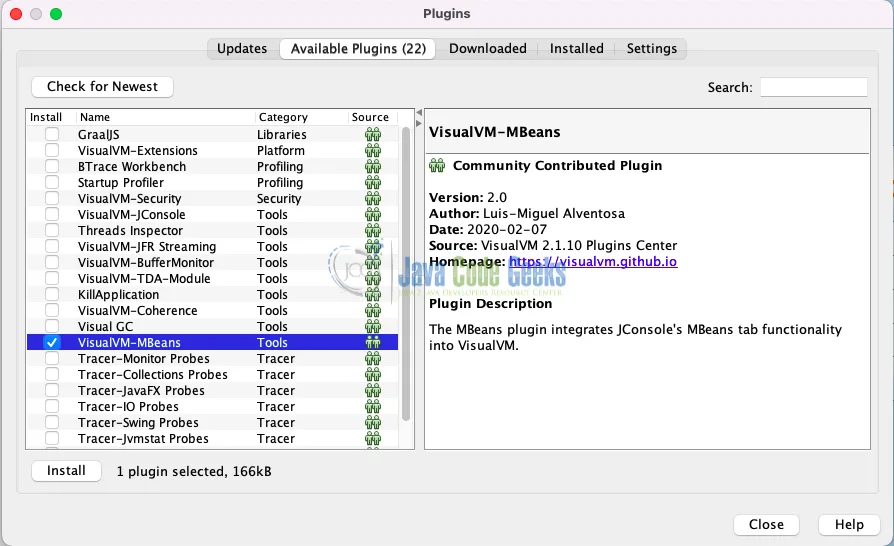
Task: Click the Install button
Action: click(66, 471)
